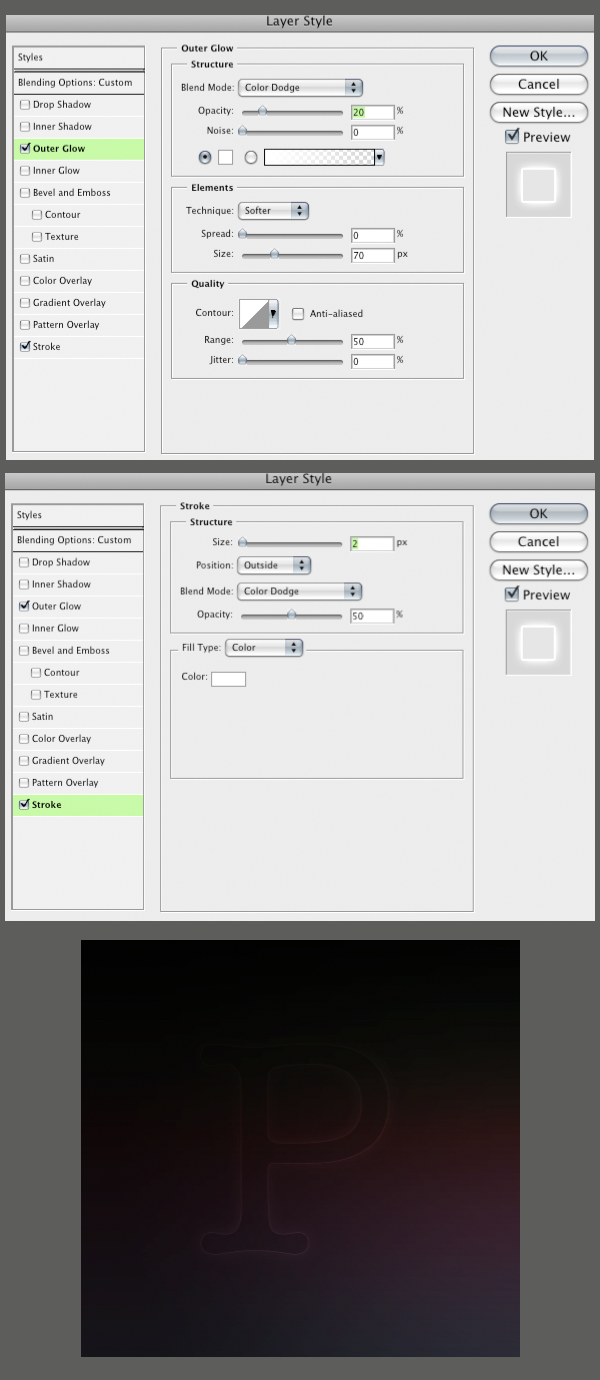Uncheck Outer Glow in upper dialog

click(25, 149)
